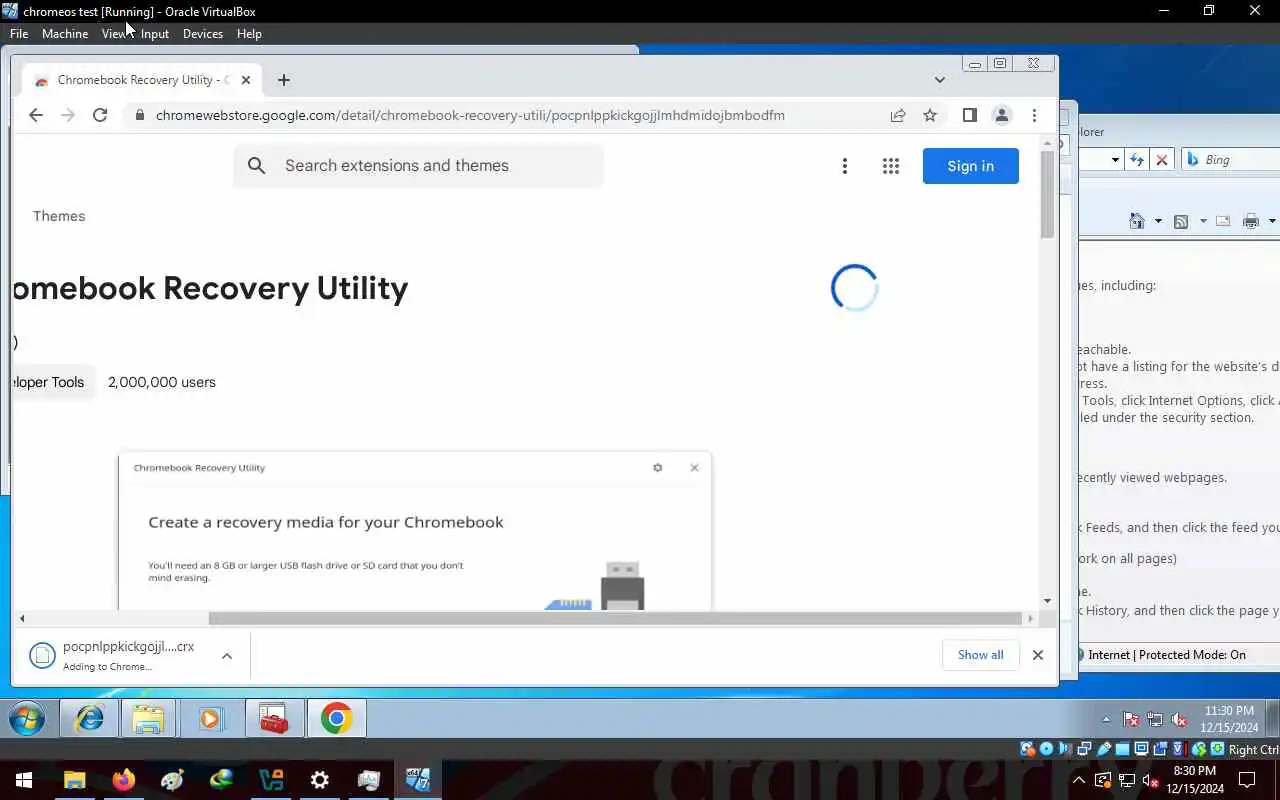Open Internet Explorer address bar dropdown
Image resolution: width=1280 pixels, height=800 pixels.
click(1115, 160)
